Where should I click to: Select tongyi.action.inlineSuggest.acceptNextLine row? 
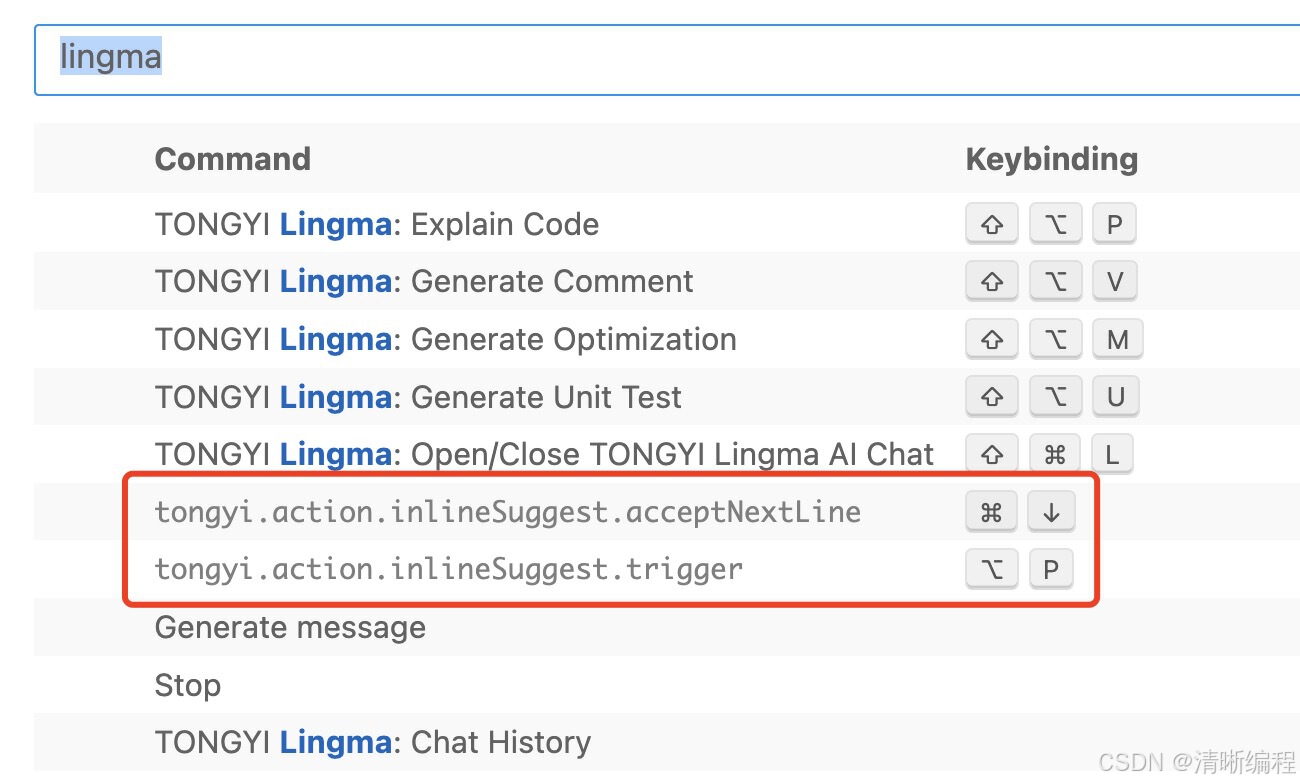coord(667,513)
